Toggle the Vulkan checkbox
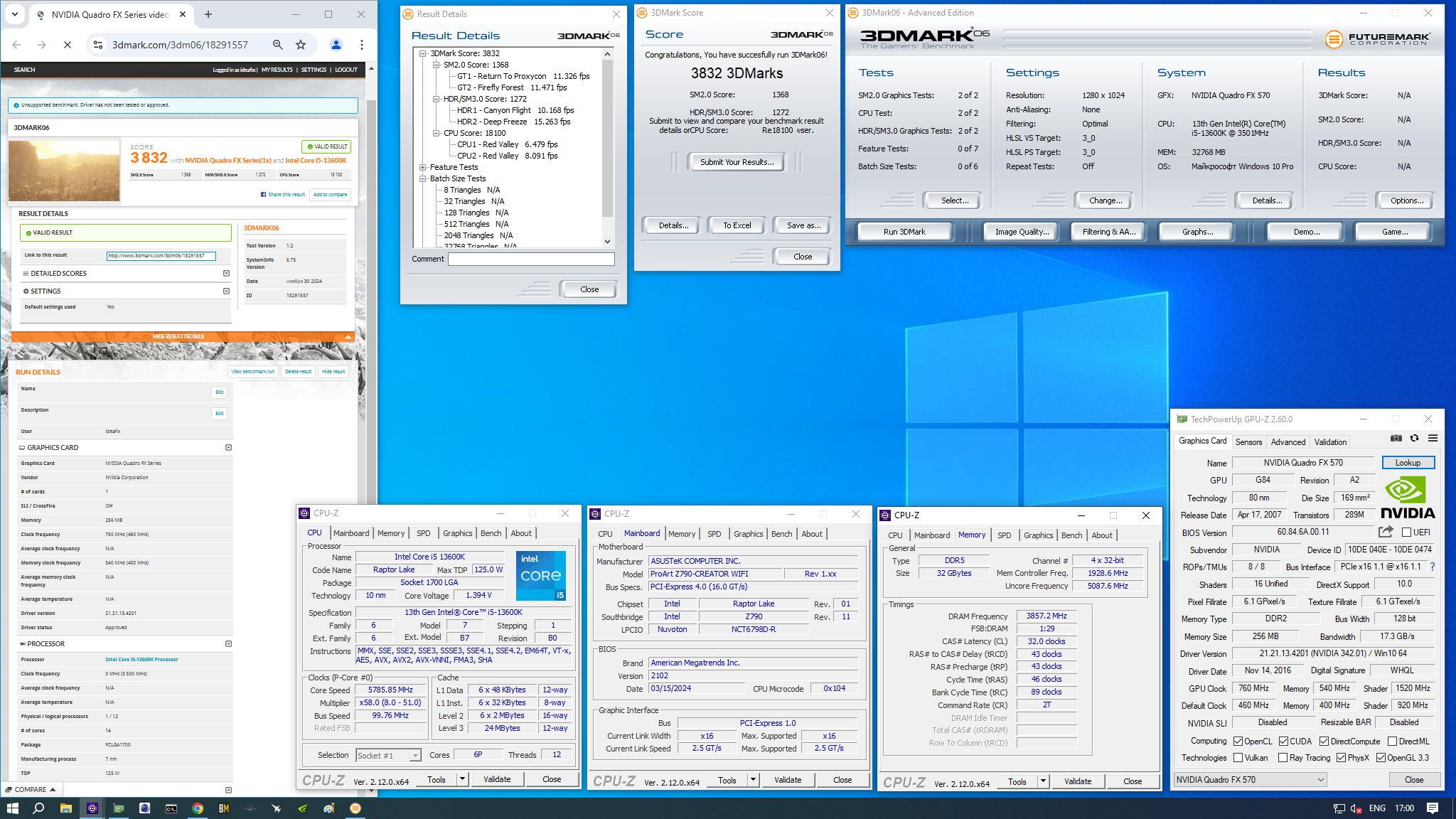 pyautogui.click(x=1238, y=758)
